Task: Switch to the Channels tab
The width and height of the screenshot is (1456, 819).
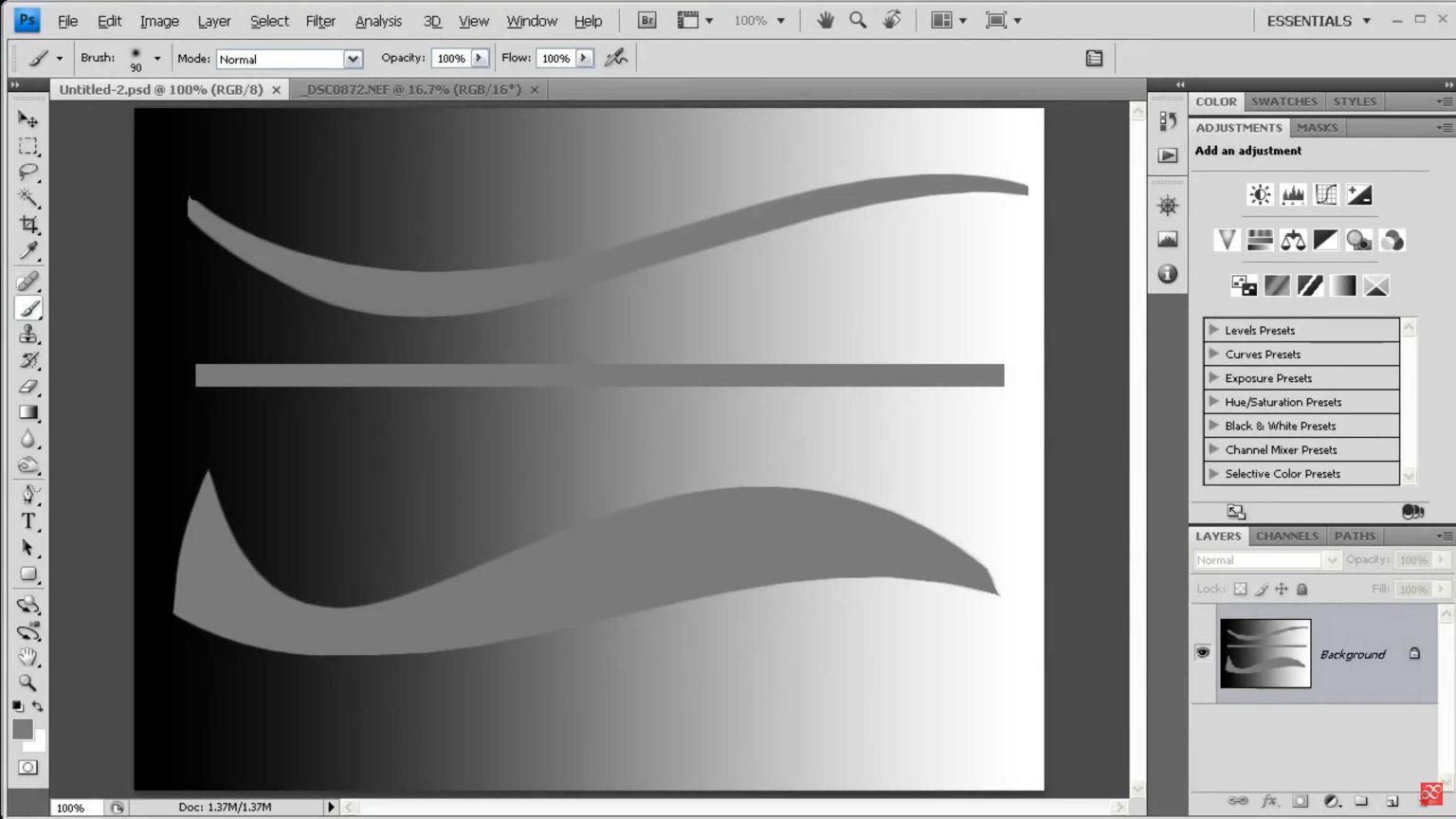Action: click(x=1286, y=536)
